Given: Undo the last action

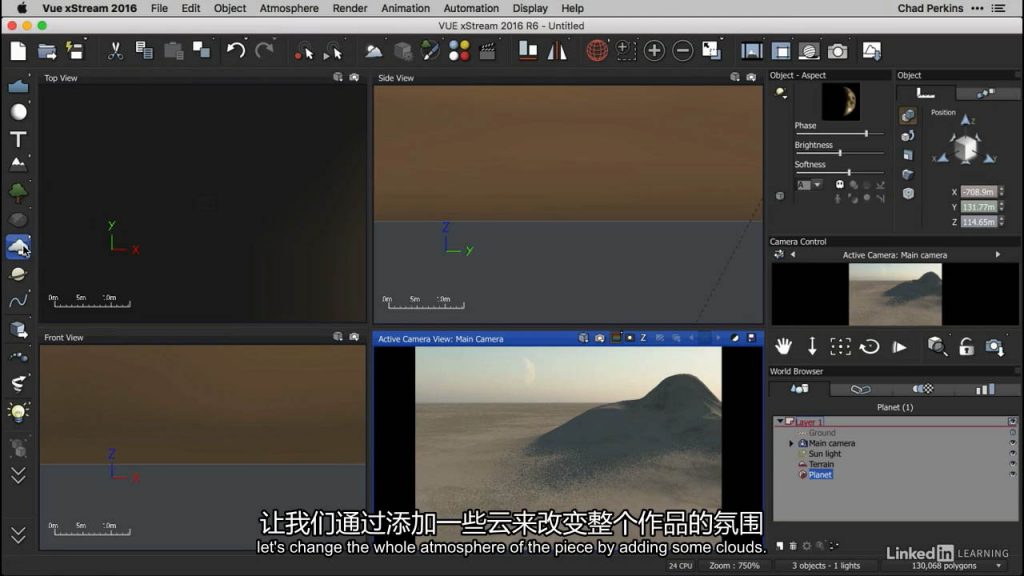Looking at the screenshot, I should [236, 50].
